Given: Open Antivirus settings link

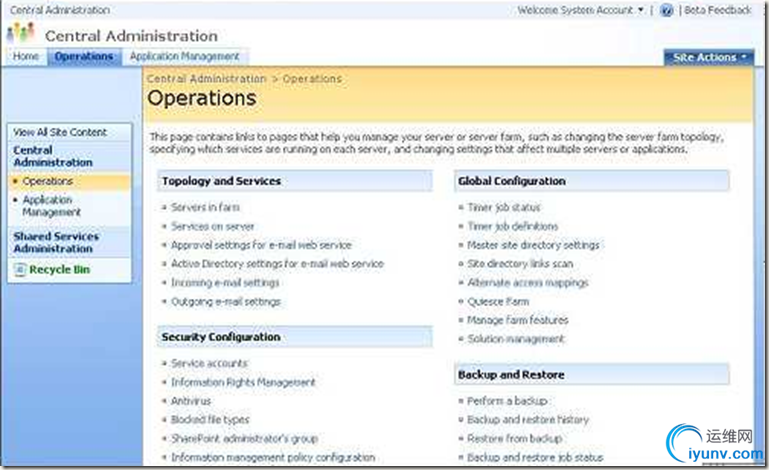Looking at the screenshot, I should [x=191, y=401].
